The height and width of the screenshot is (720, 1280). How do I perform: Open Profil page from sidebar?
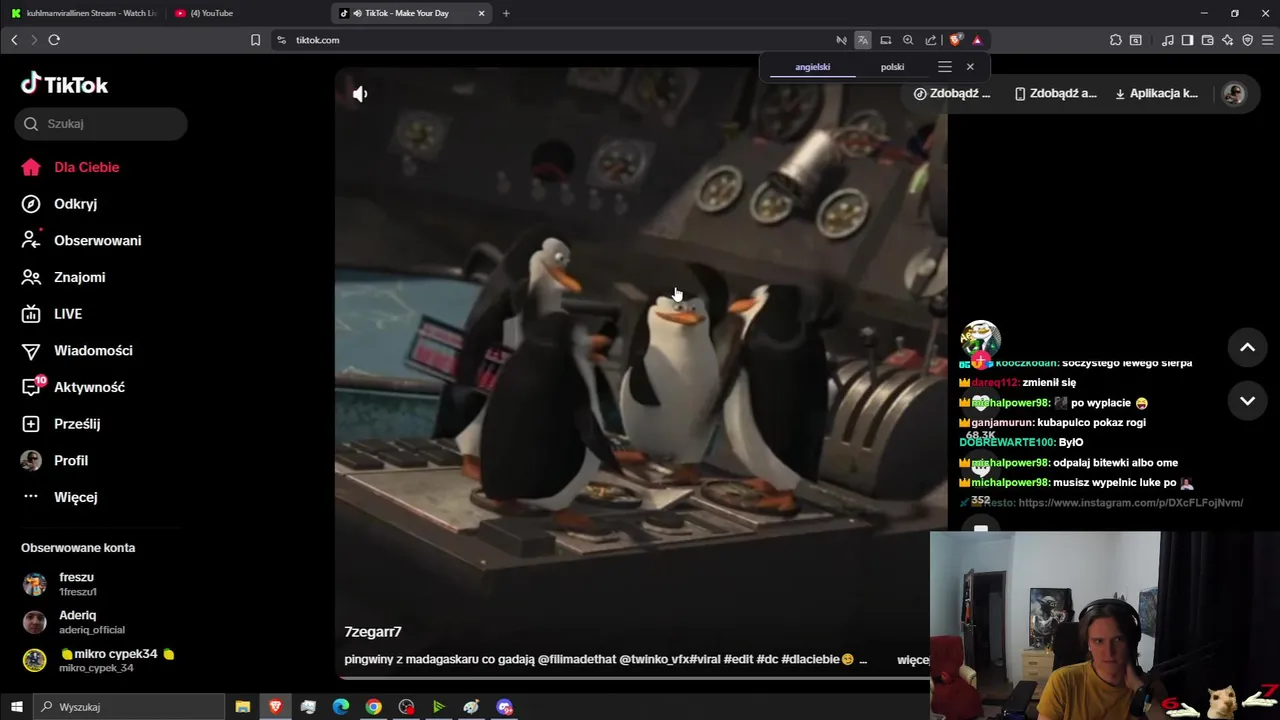coord(56,461)
